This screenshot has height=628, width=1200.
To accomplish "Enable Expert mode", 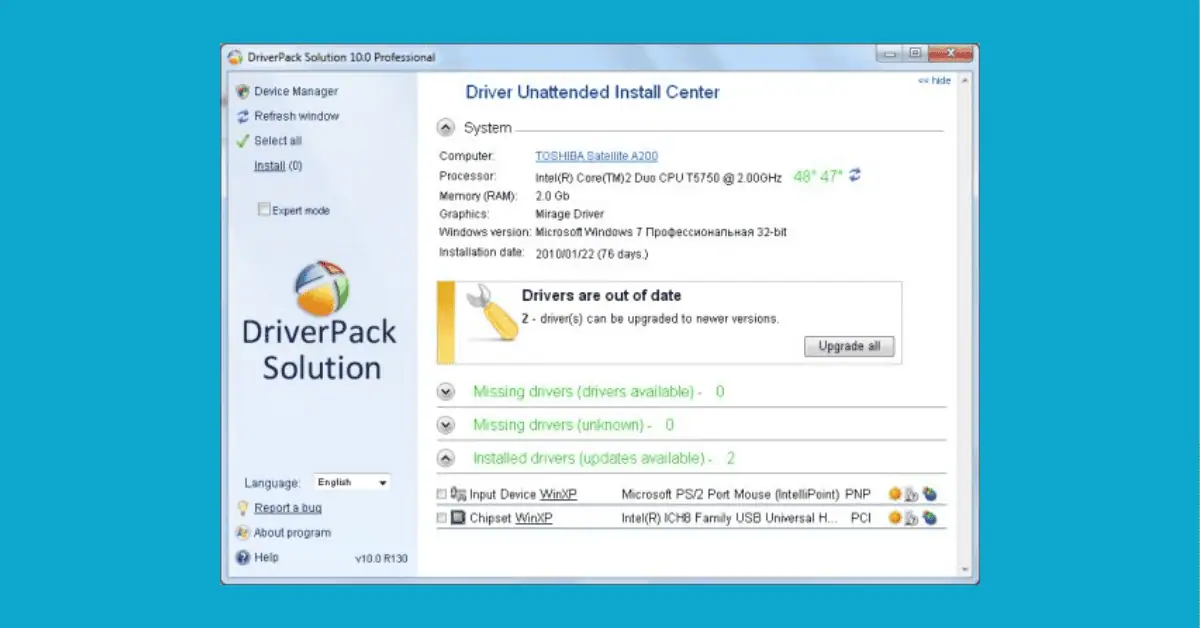I will coord(264,210).
